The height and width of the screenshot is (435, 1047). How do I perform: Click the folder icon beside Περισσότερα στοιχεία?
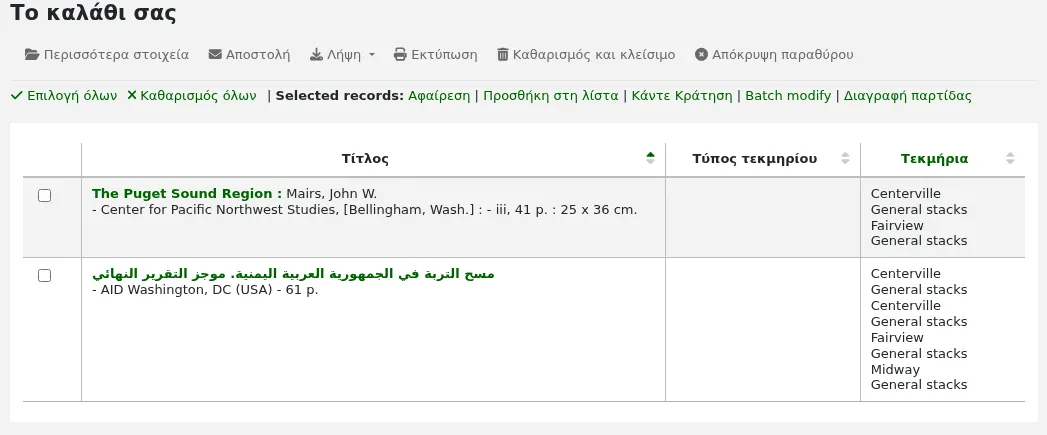click(x=32, y=55)
